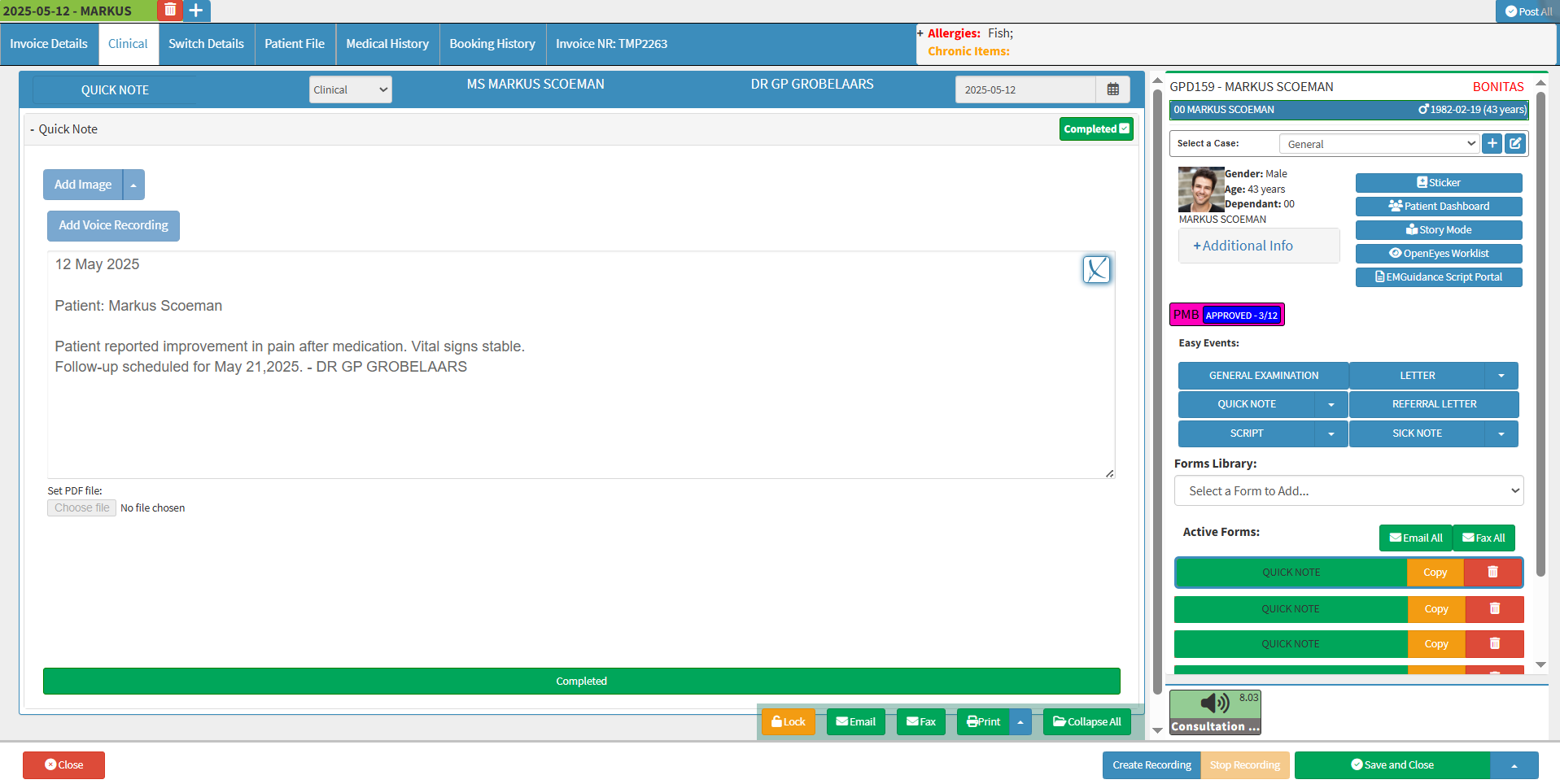Screen dimensions: 1560x784
Task: Click Save and Close
Action: [1392, 765]
